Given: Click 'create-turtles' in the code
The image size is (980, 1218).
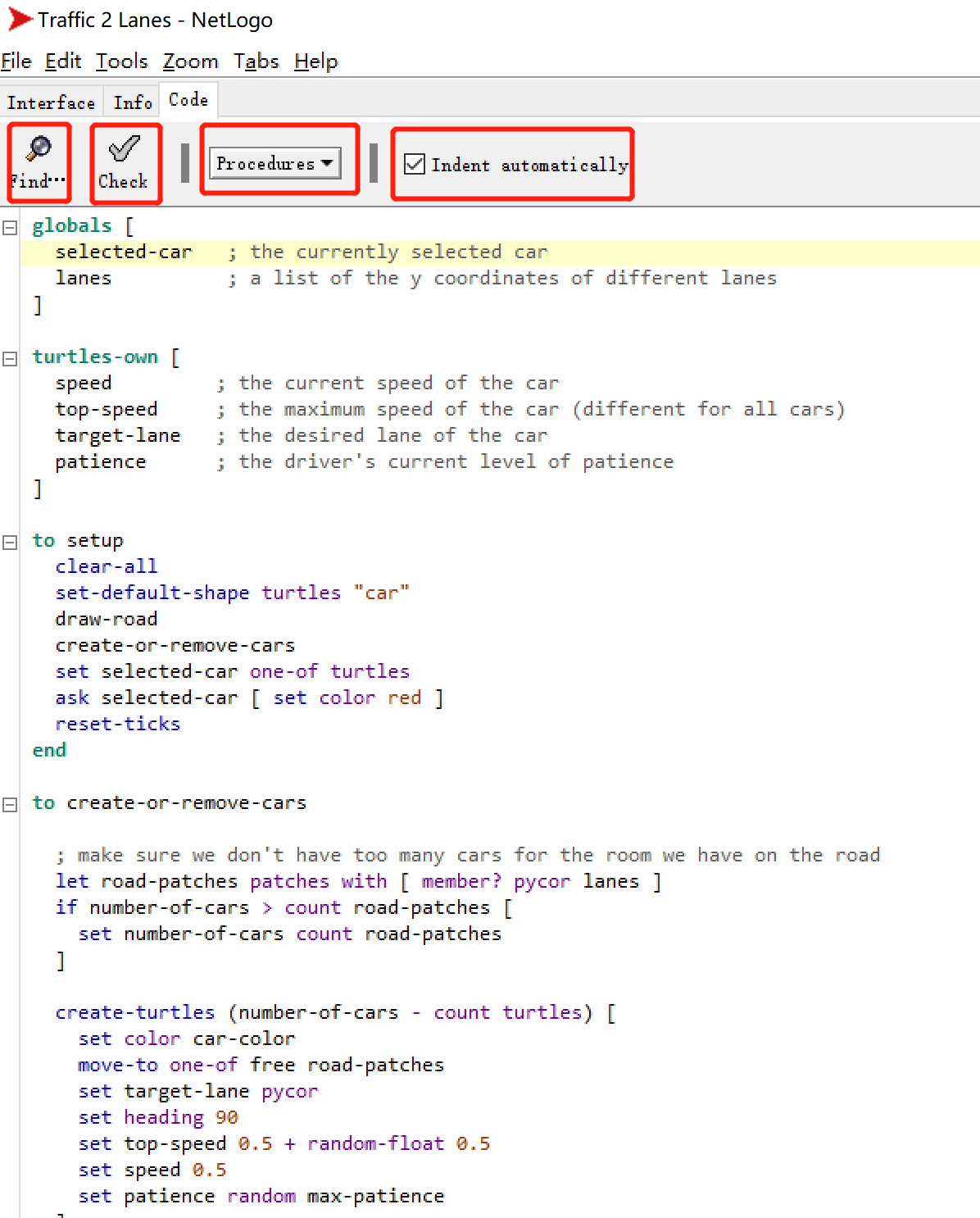Looking at the screenshot, I should [x=135, y=1012].
